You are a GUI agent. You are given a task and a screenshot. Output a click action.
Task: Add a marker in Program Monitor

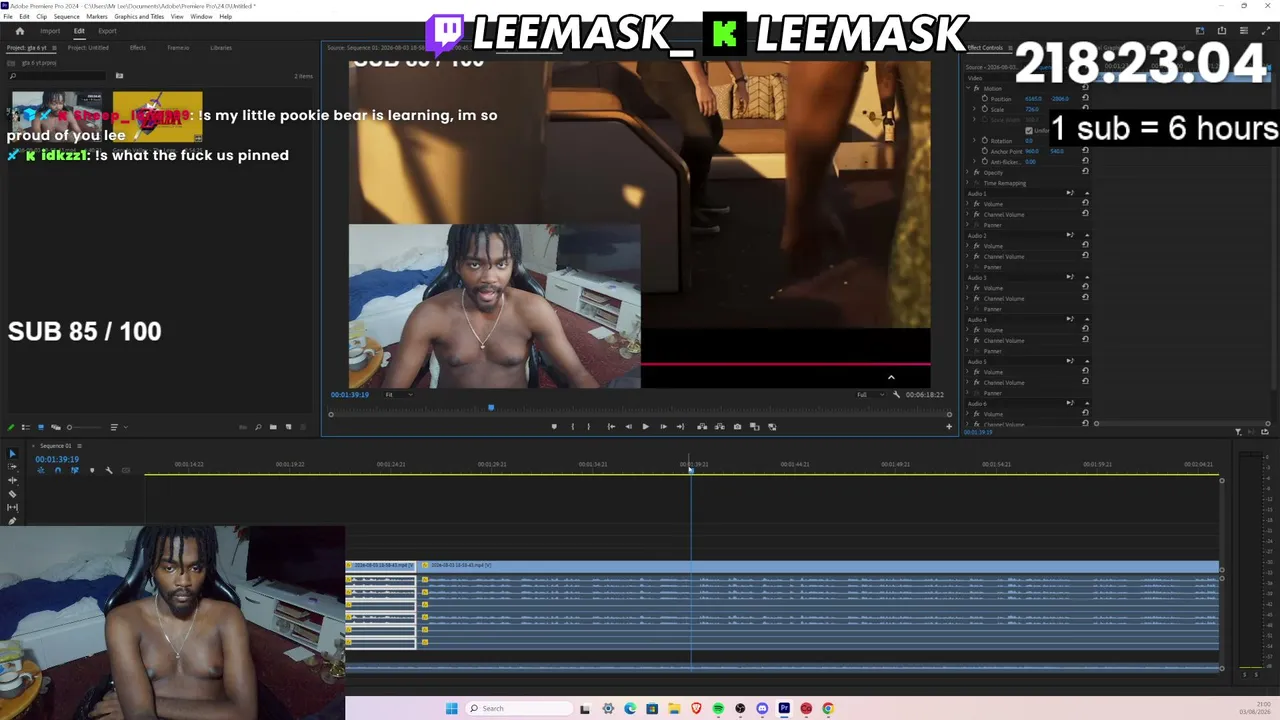554,427
